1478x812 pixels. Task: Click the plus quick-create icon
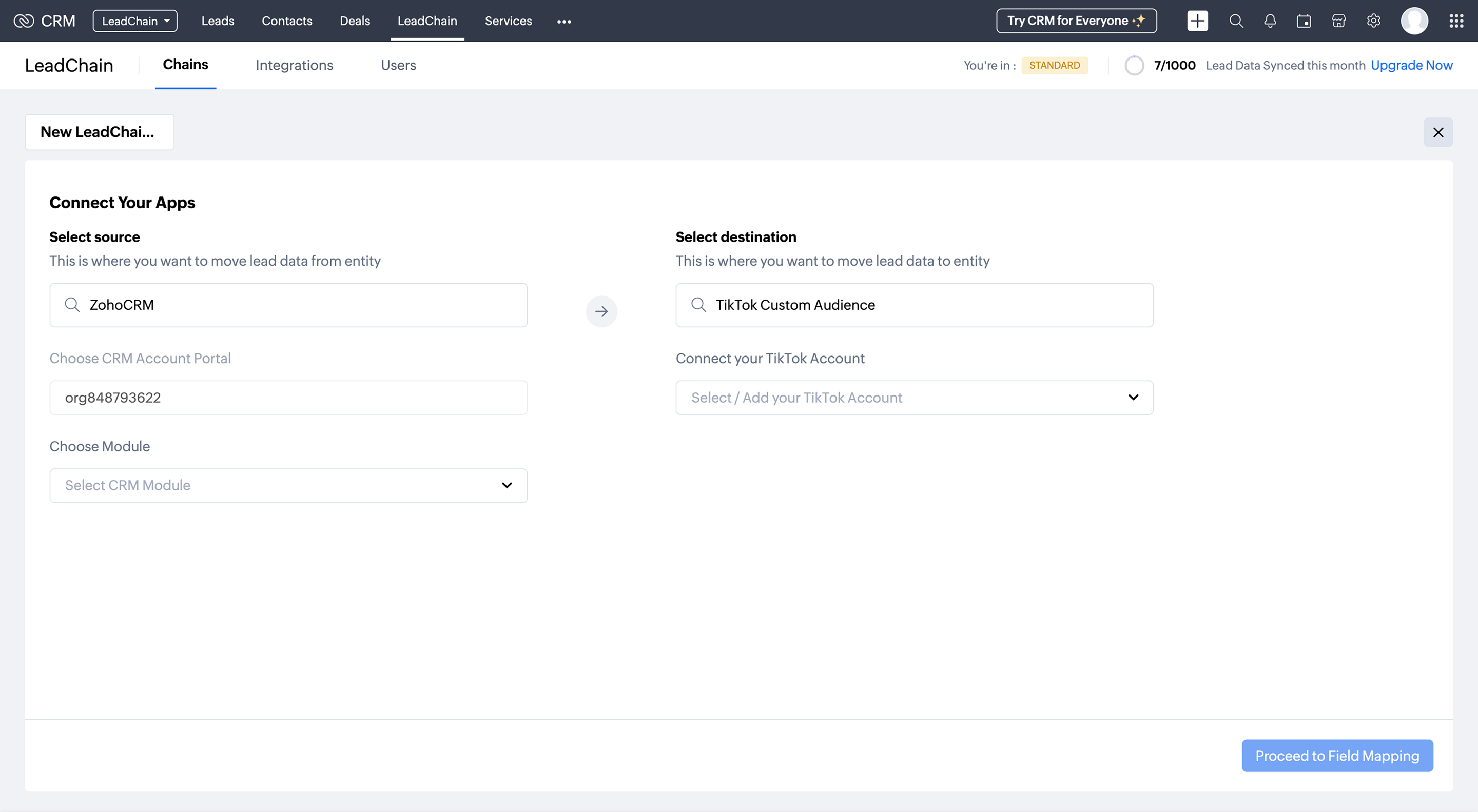[x=1197, y=21]
